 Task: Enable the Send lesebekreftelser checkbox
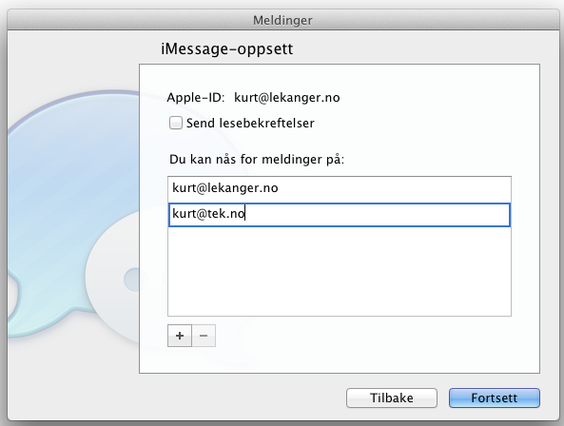tap(176, 123)
